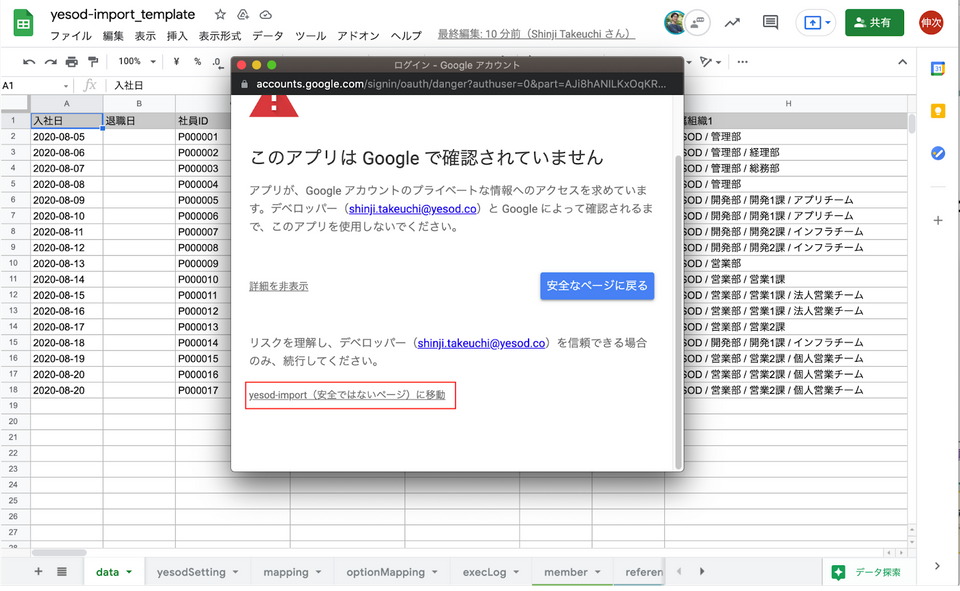Image resolution: width=960 pixels, height=591 pixels.
Task: Open the 表示形式 menu
Action: [219, 36]
